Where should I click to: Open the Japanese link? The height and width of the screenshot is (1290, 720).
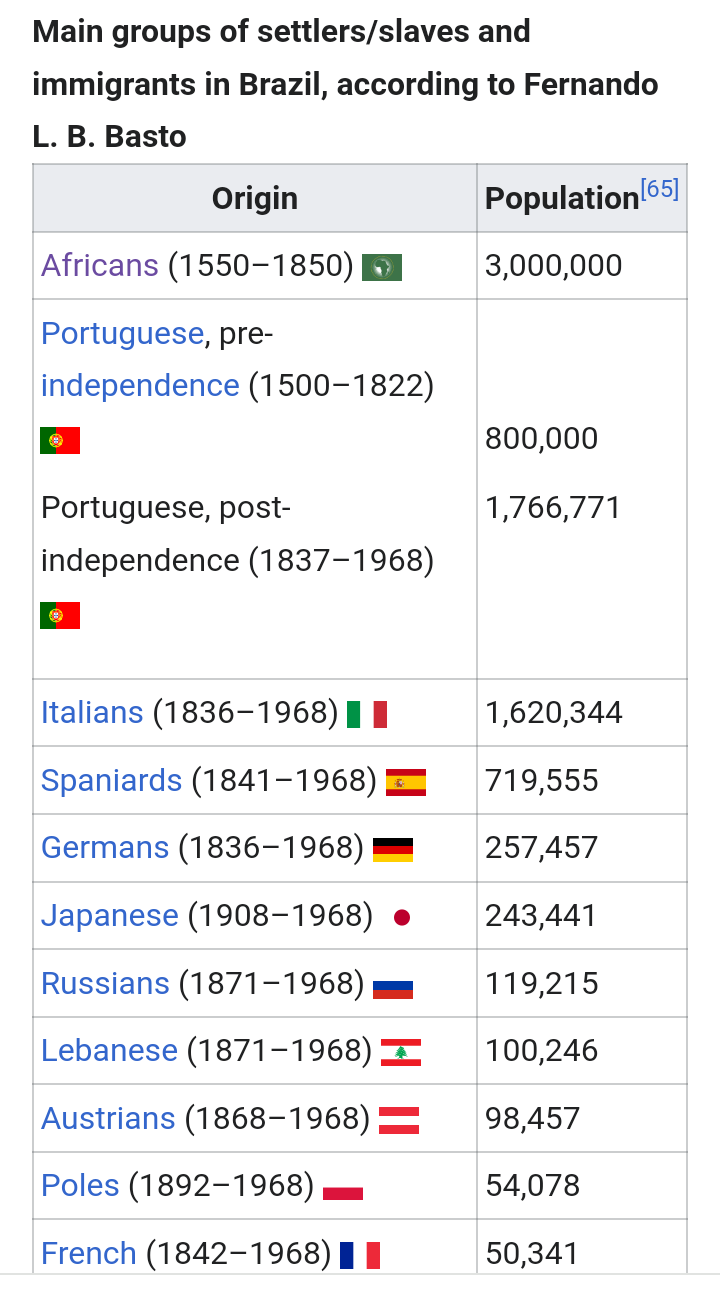(110, 915)
